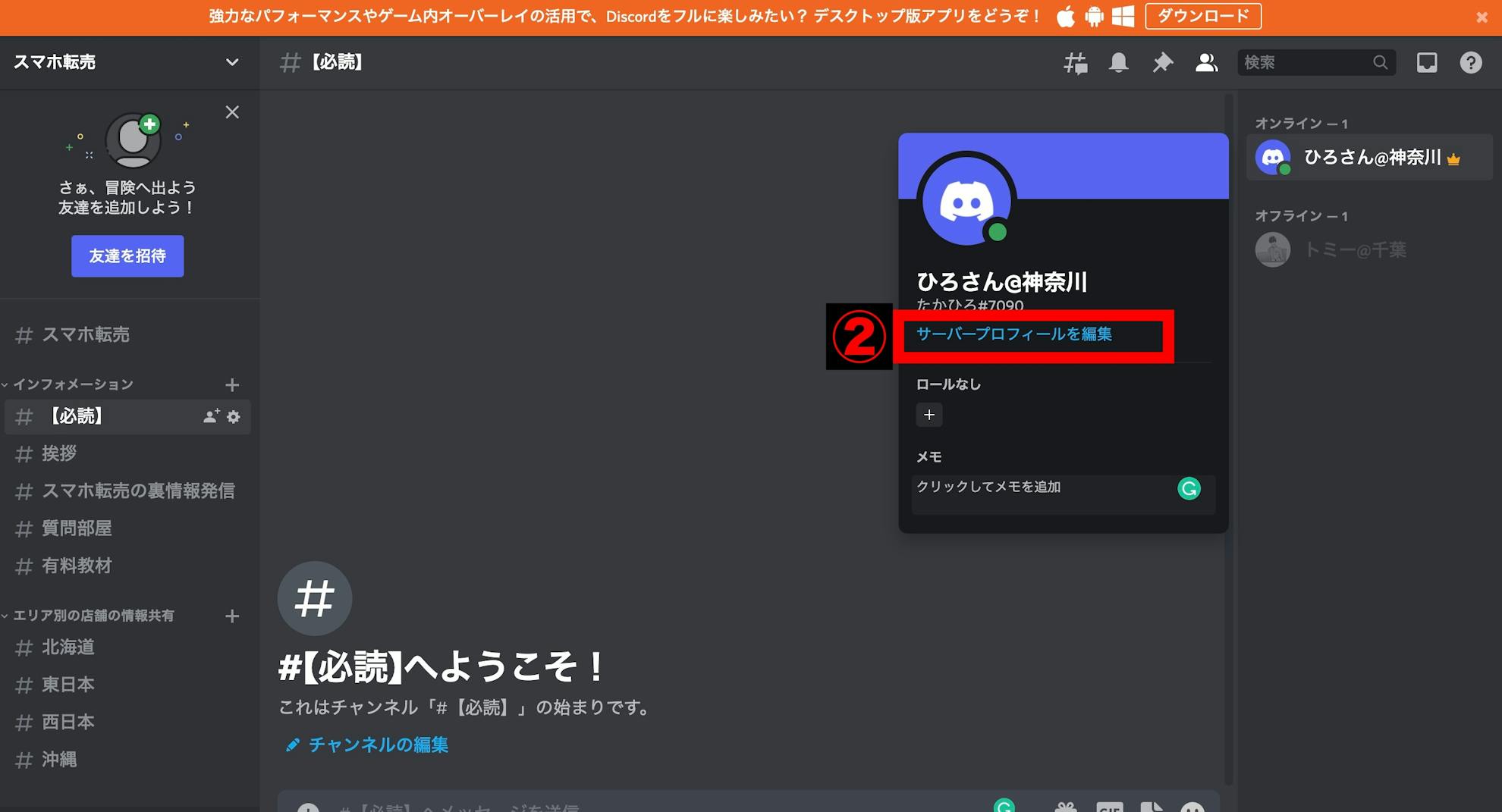Screen dimensions: 1502x812
Task: Toggle the member list icon
Action: 1206,63
